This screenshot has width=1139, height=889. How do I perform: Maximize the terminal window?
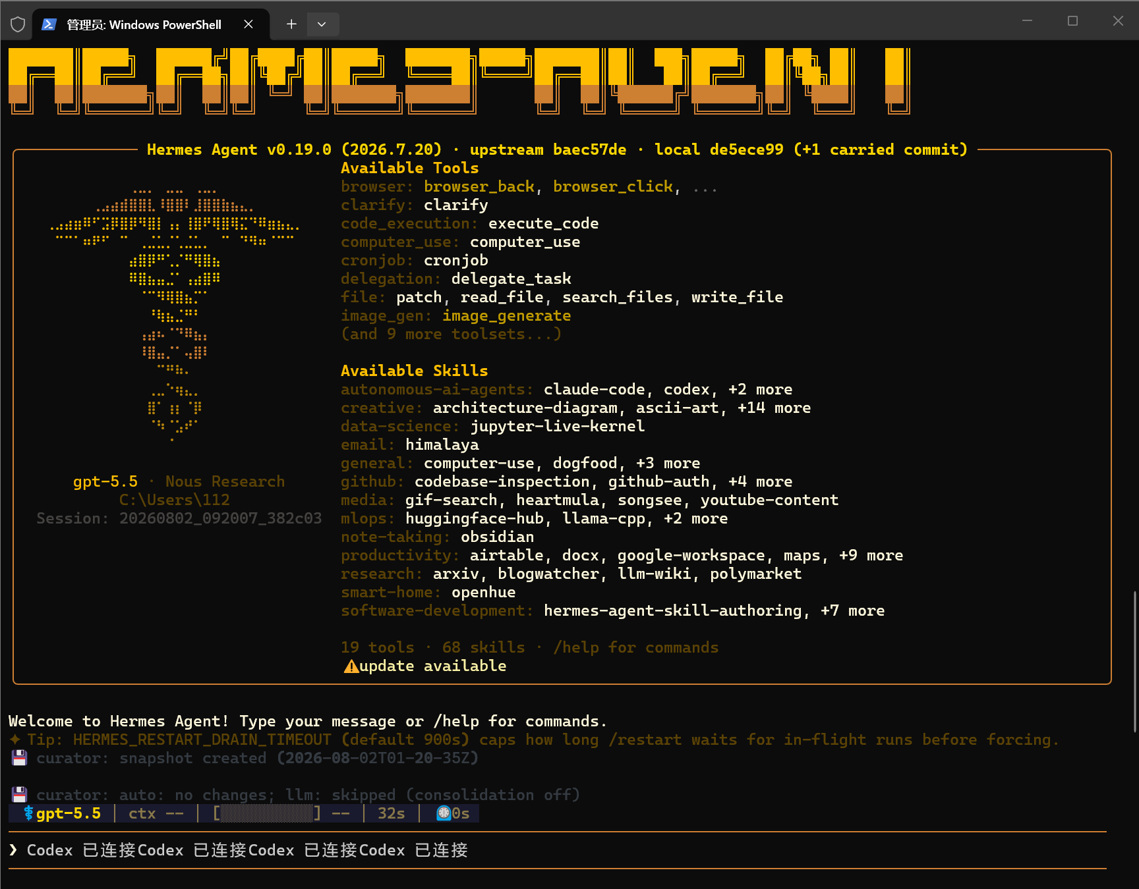point(1072,21)
